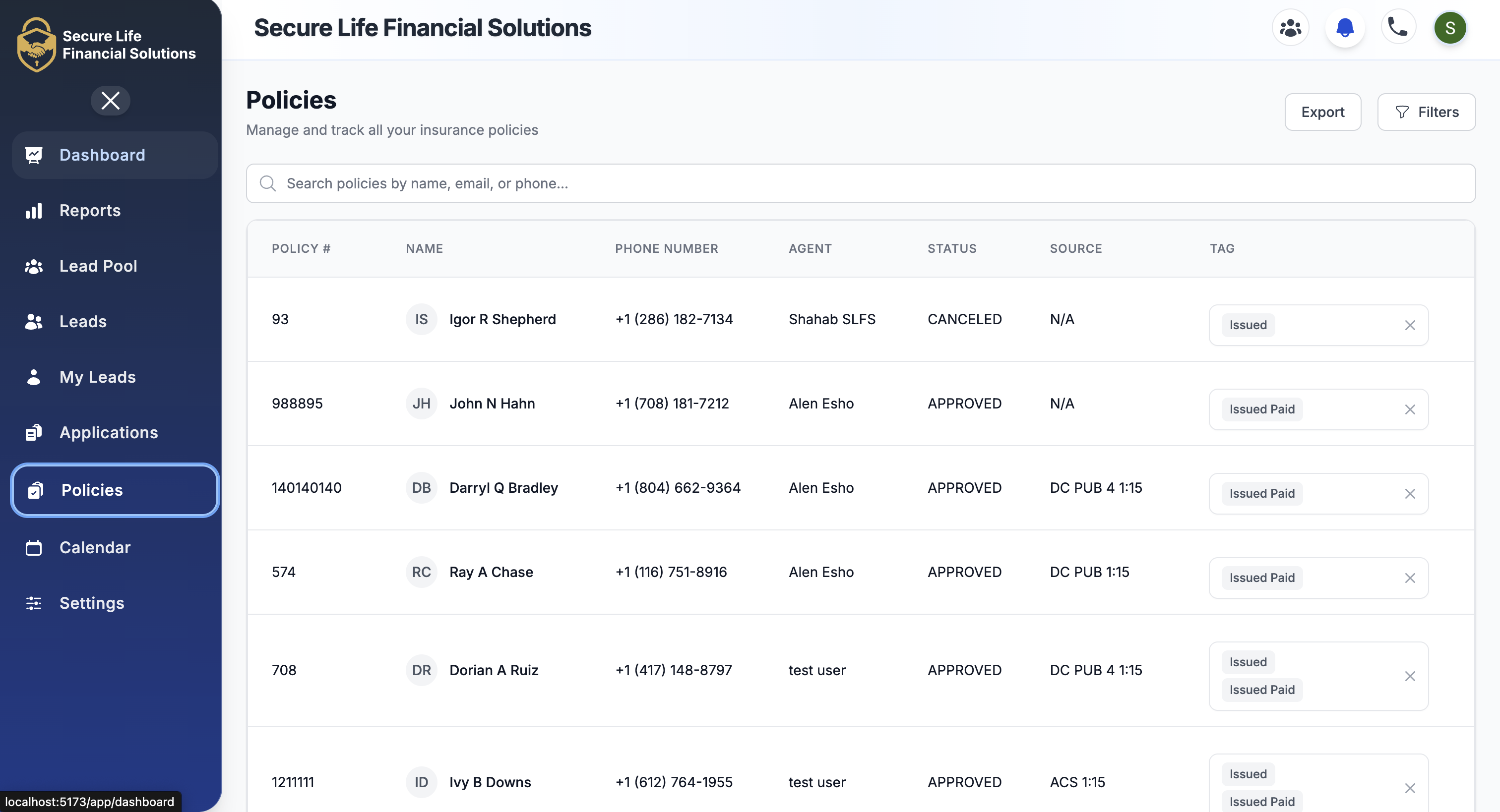Click the Applications clipboard icon
1500x812 pixels.
click(x=34, y=432)
